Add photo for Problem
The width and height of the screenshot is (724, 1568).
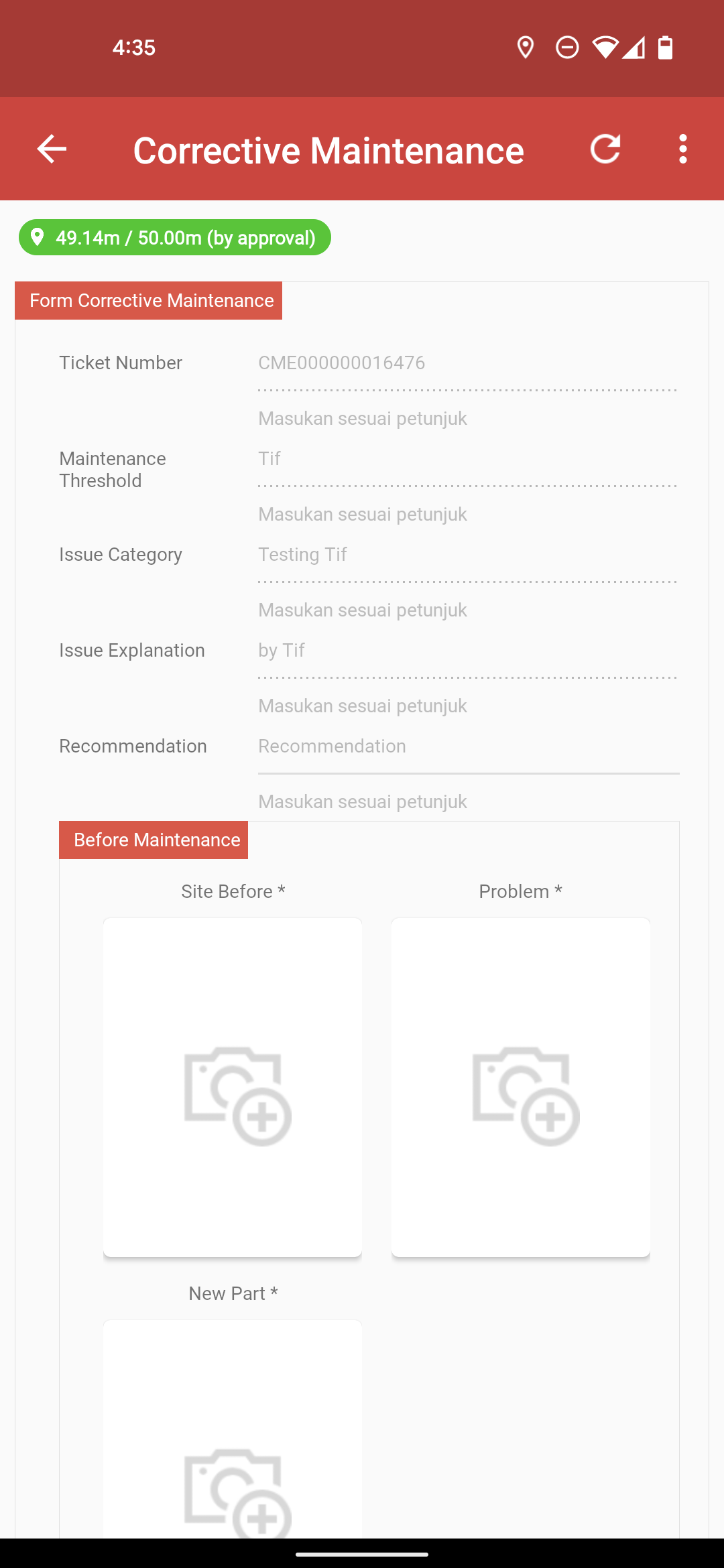pos(521,1087)
